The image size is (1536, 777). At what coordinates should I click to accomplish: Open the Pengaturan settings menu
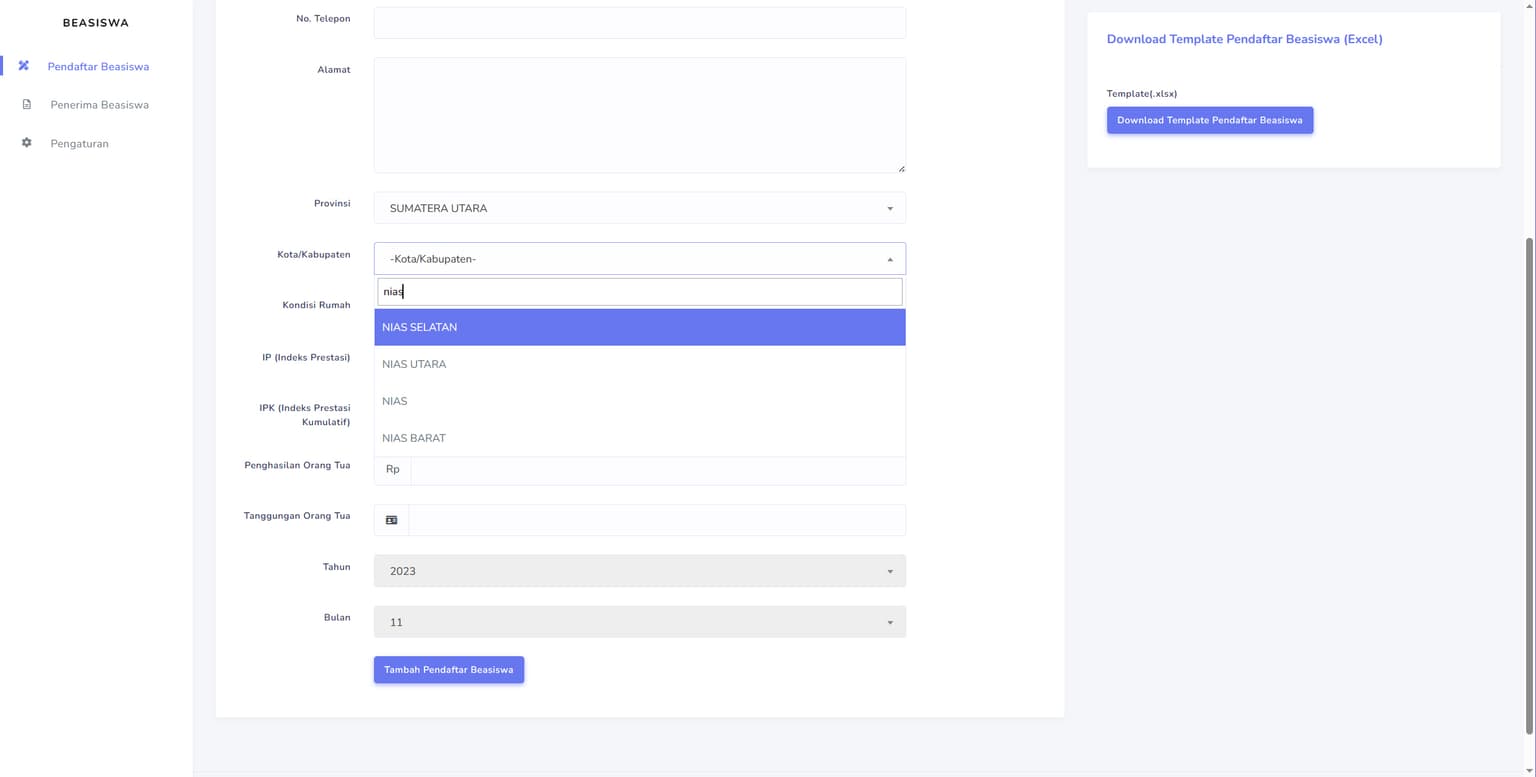pyautogui.click(x=79, y=143)
